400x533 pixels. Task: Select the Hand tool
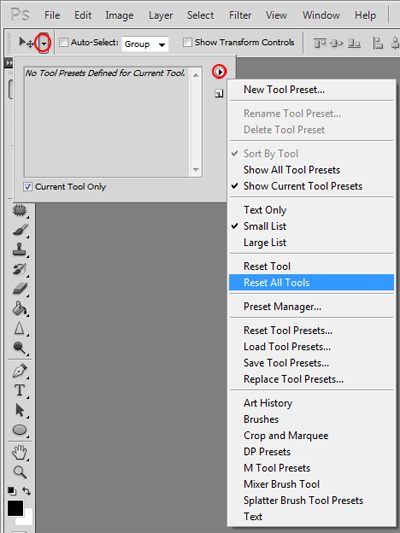click(x=20, y=452)
